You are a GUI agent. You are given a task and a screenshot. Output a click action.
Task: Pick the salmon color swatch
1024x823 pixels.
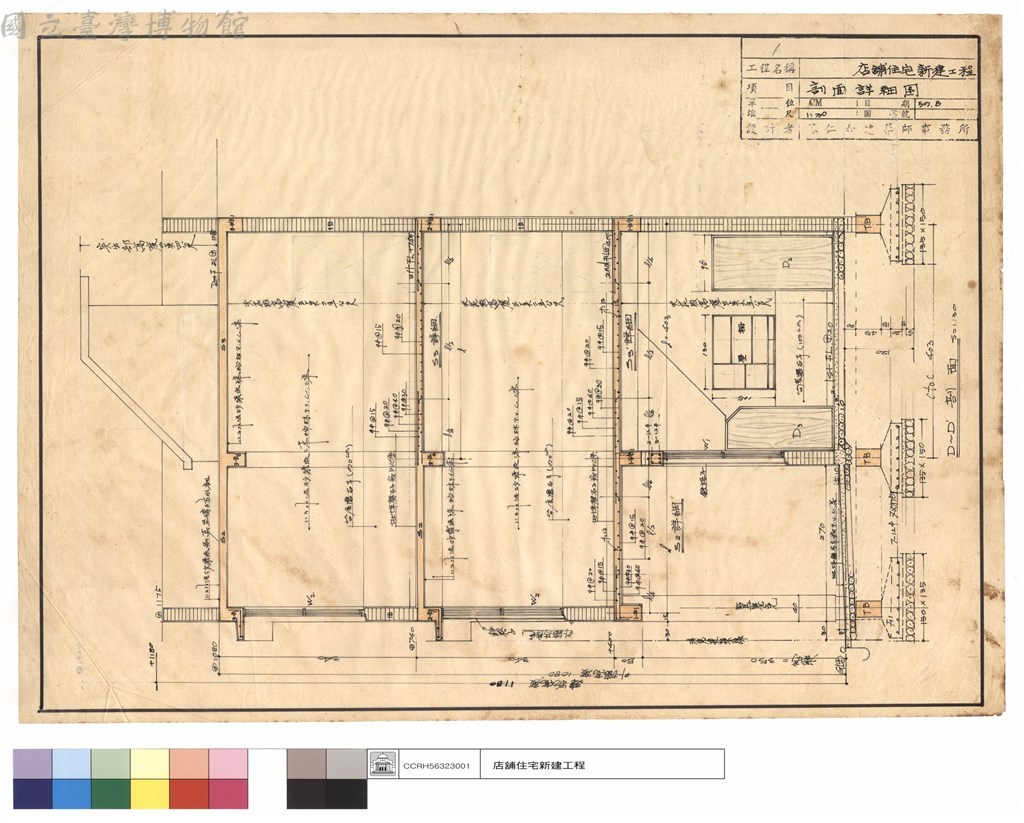click(x=189, y=764)
